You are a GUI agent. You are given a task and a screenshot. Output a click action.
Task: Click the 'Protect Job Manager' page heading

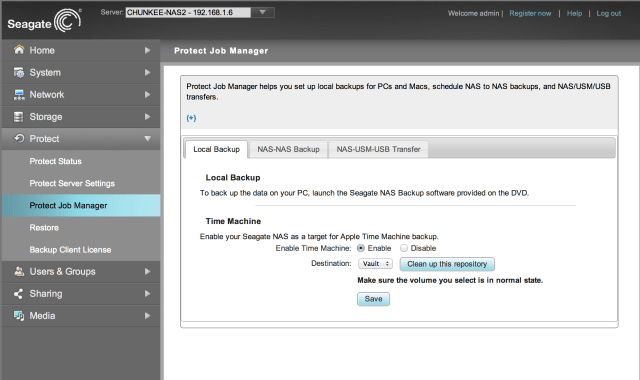[221, 51]
